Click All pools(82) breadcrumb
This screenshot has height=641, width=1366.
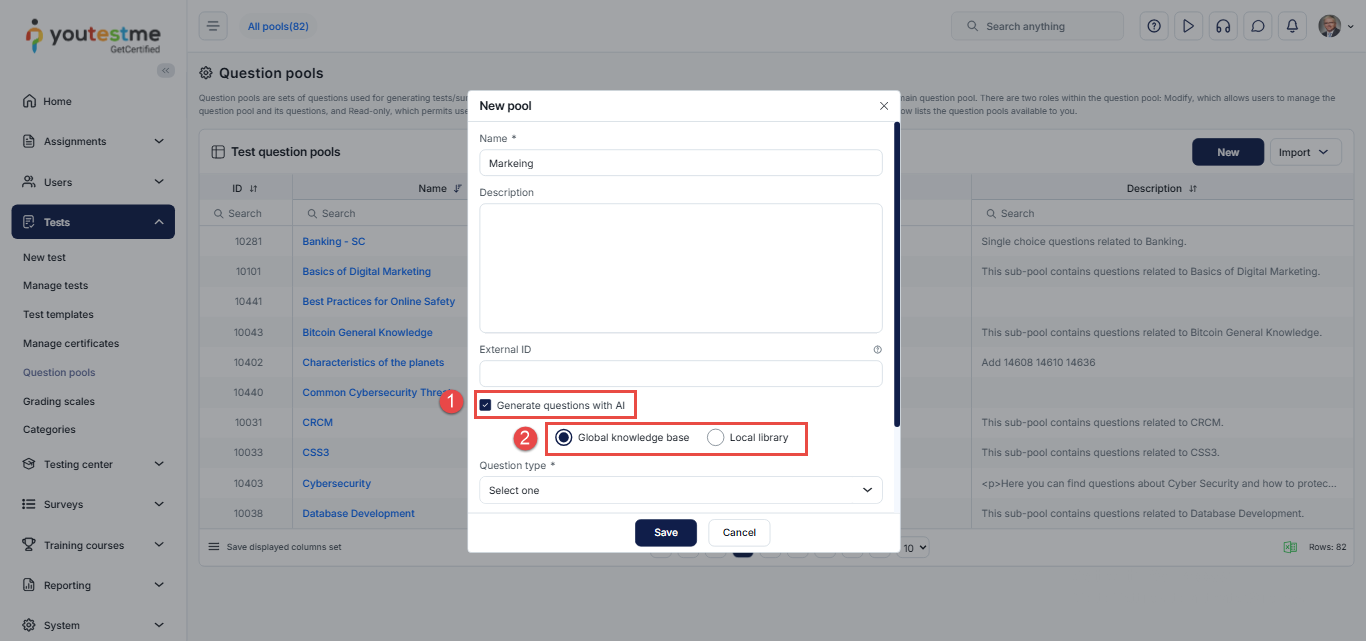pyautogui.click(x=278, y=26)
